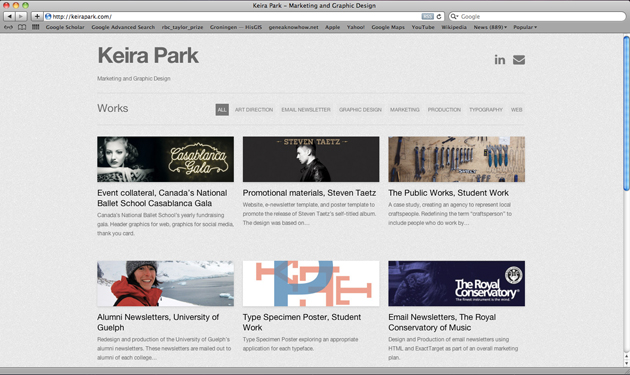Click the vertical scrollbar thumb
630x375 pixels.
click(626, 113)
